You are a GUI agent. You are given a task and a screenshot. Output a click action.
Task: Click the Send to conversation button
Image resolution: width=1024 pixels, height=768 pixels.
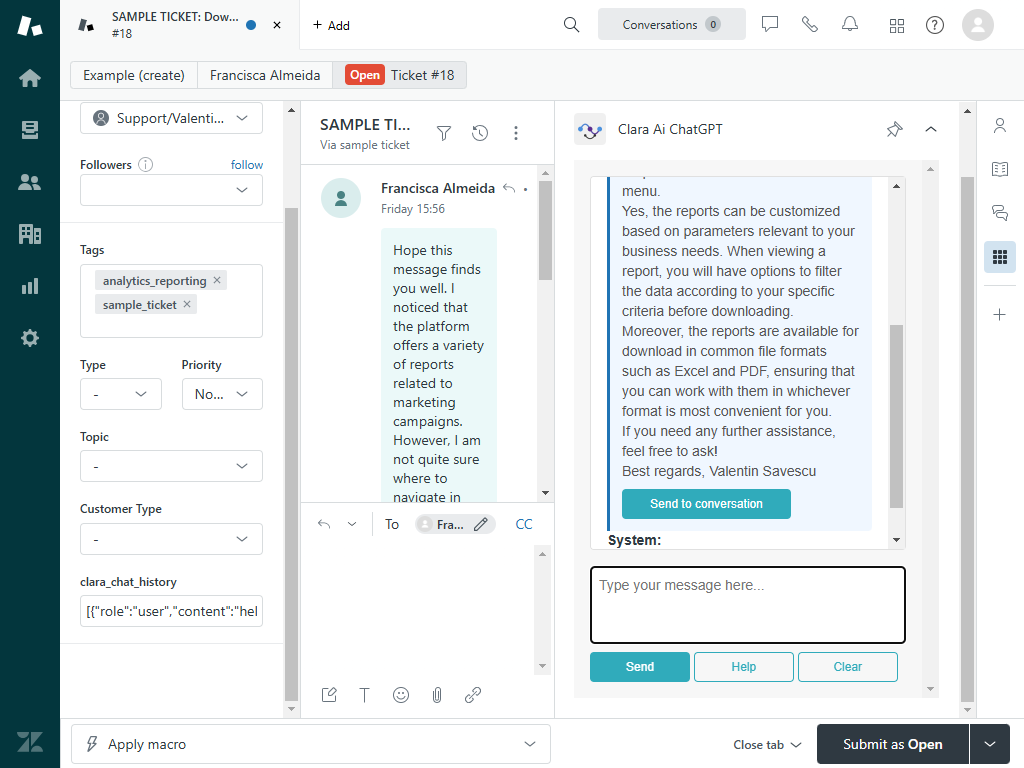[x=706, y=504]
